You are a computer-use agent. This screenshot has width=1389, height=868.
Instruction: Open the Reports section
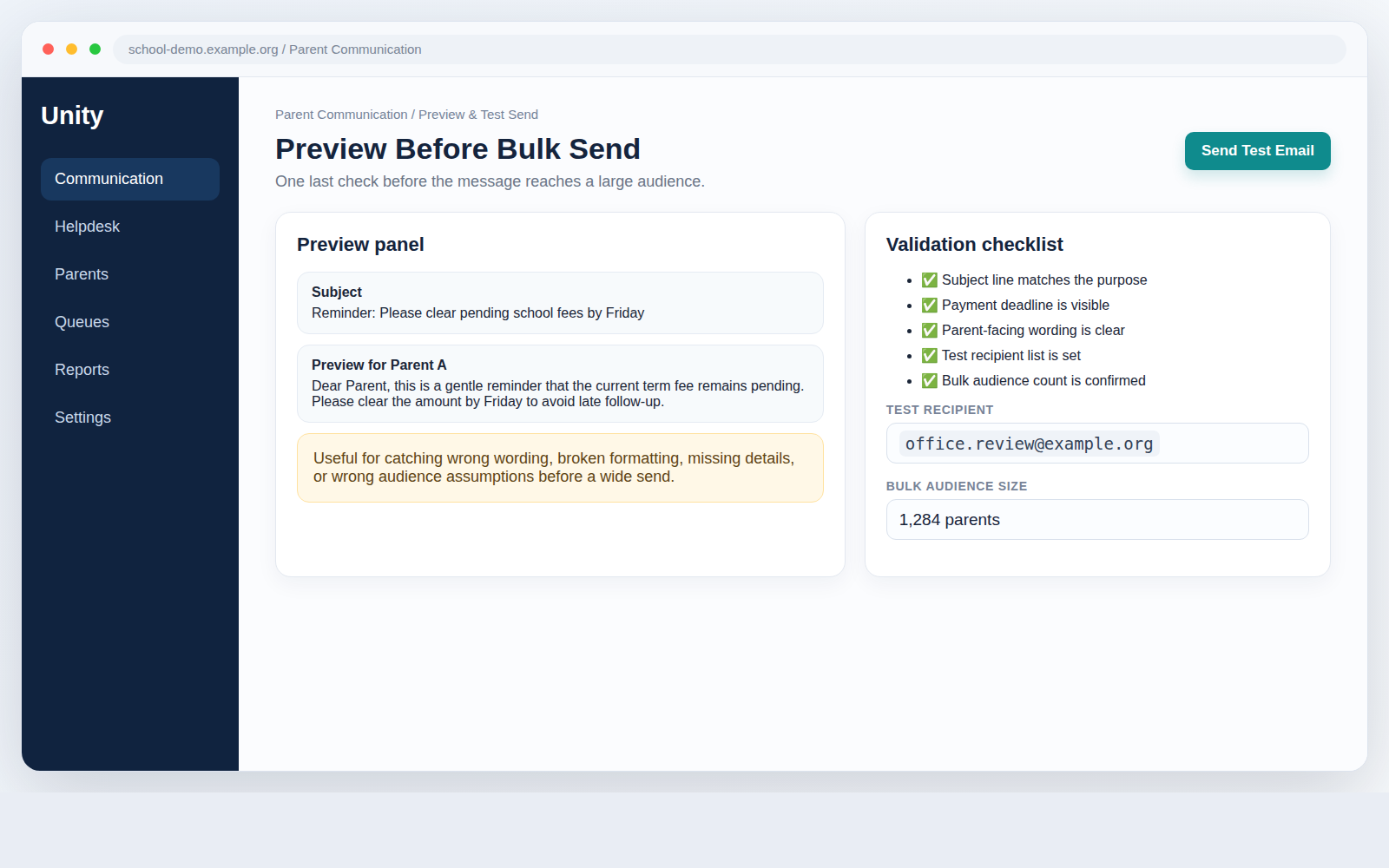[x=130, y=370]
